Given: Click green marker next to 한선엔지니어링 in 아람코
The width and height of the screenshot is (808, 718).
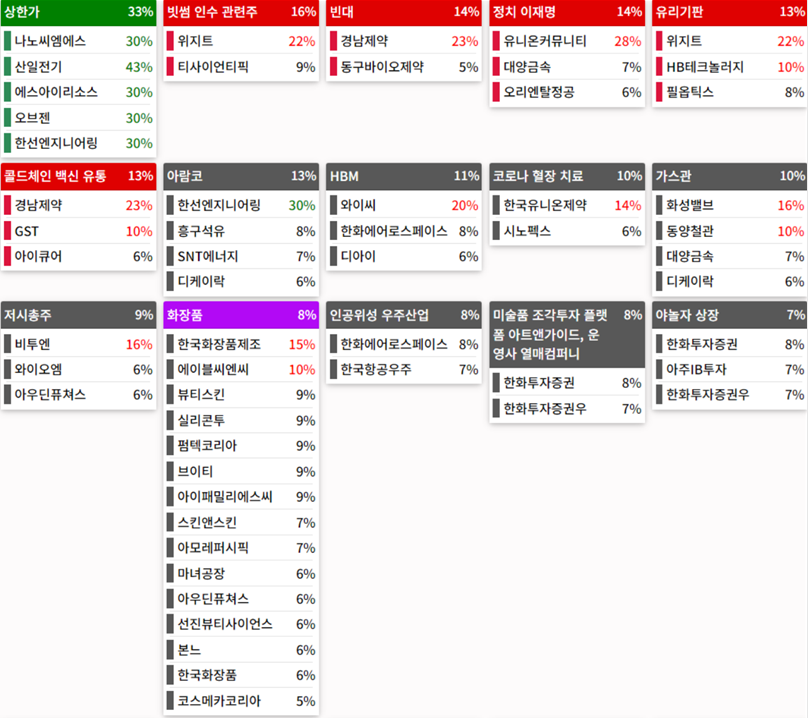Looking at the screenshot, I should pyautogui.click(x=172, y=202).
